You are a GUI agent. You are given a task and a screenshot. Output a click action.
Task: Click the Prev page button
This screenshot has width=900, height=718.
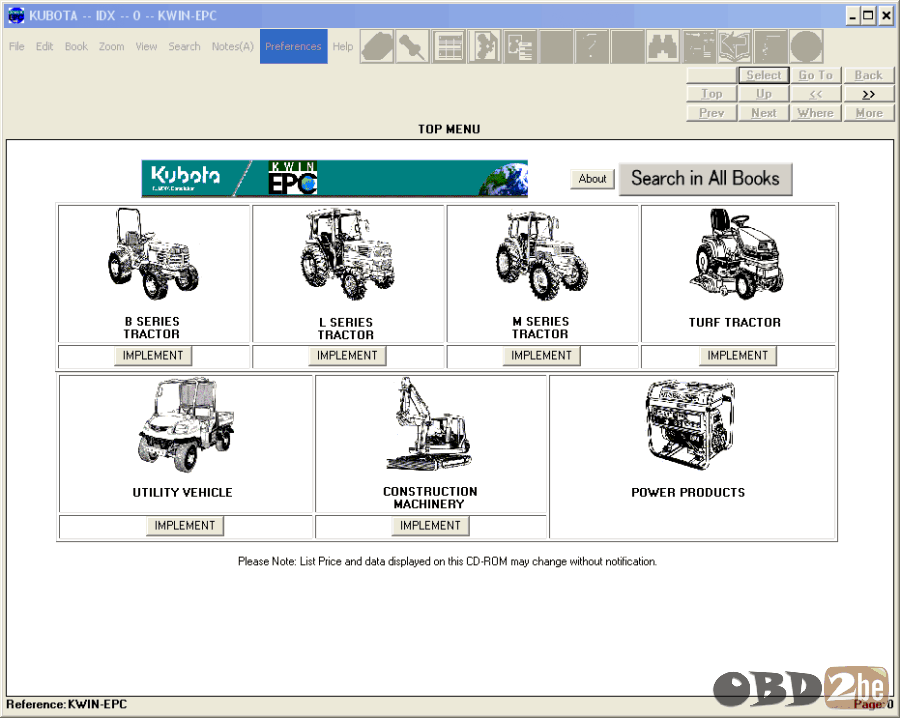coord(712,113)
